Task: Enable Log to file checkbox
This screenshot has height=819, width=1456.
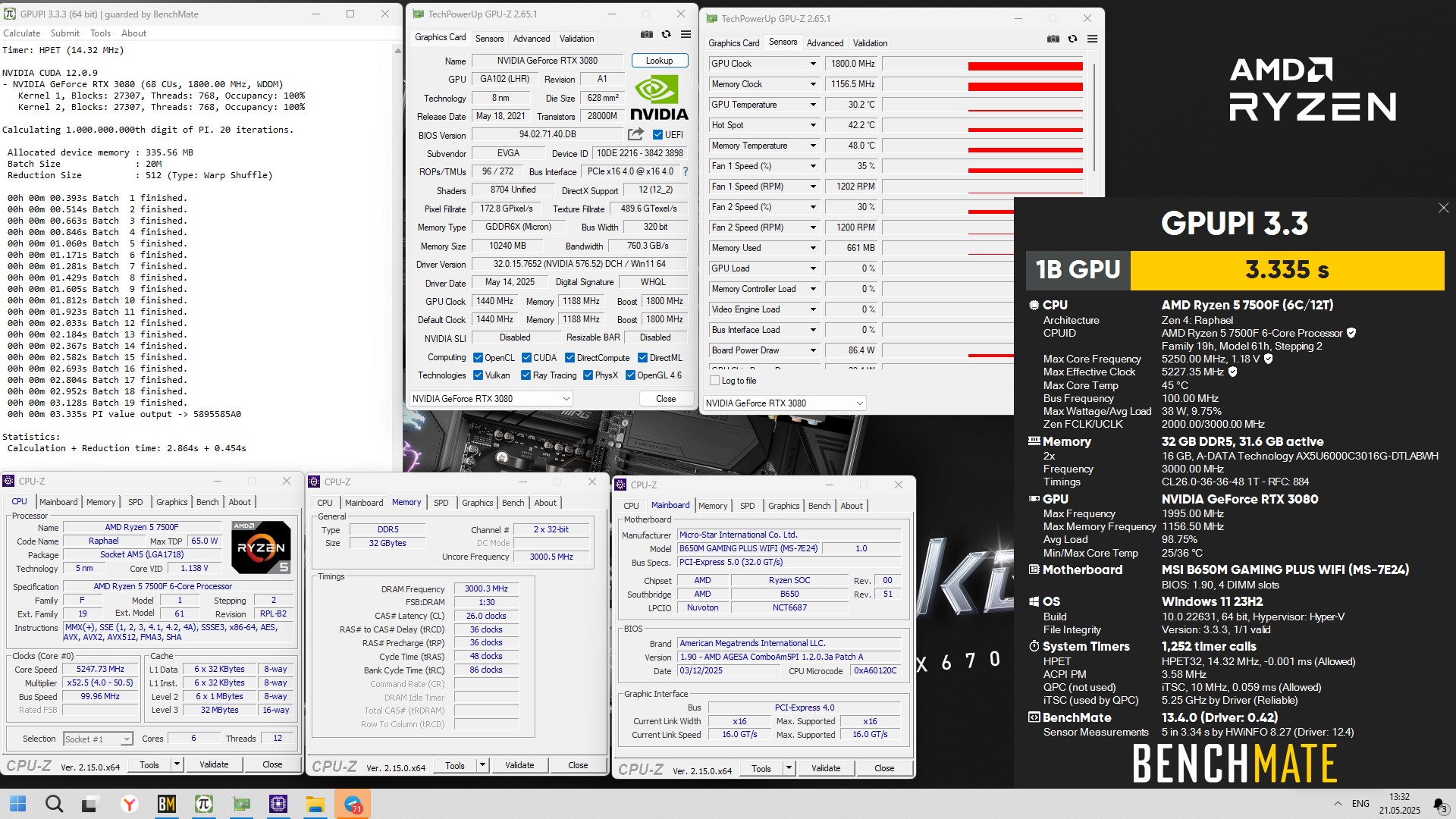Action: coord(714,381)
